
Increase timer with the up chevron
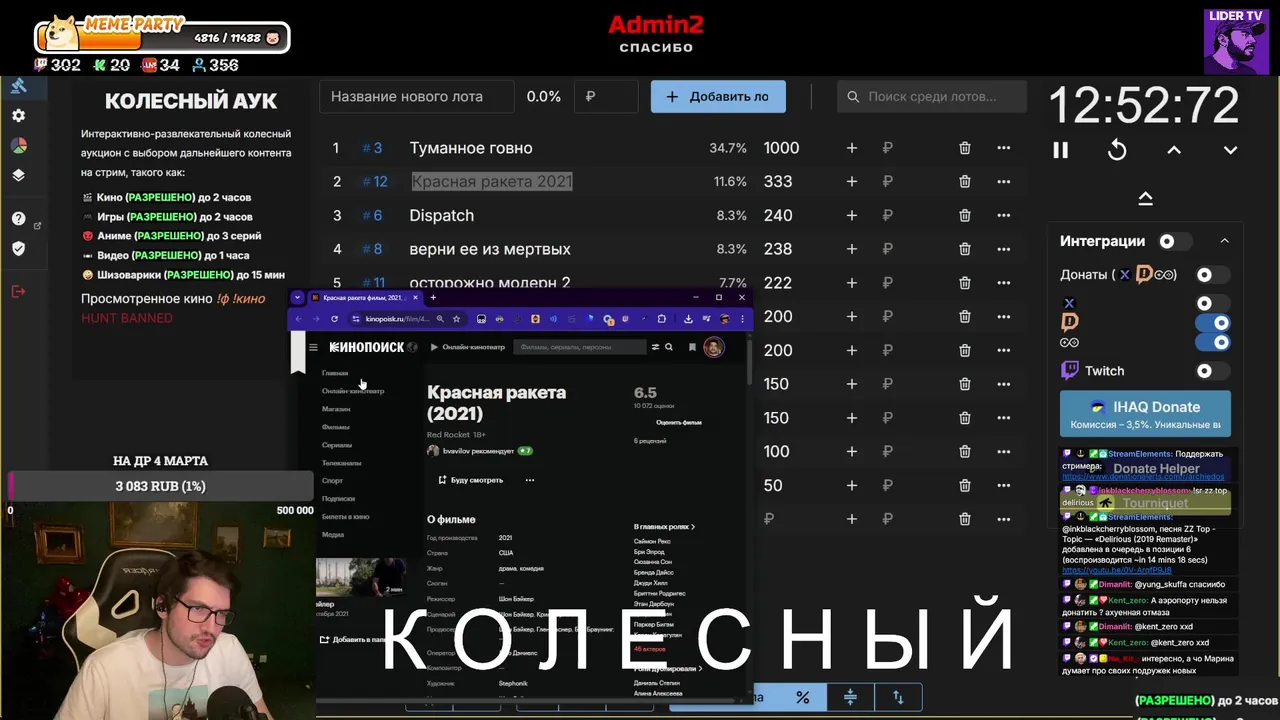(1174, 150)
